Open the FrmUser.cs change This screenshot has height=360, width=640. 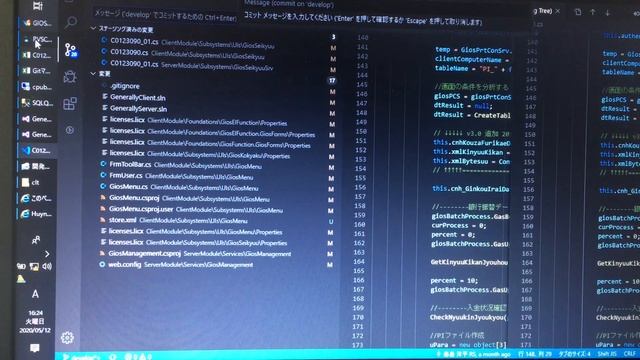tap(216, 176)
